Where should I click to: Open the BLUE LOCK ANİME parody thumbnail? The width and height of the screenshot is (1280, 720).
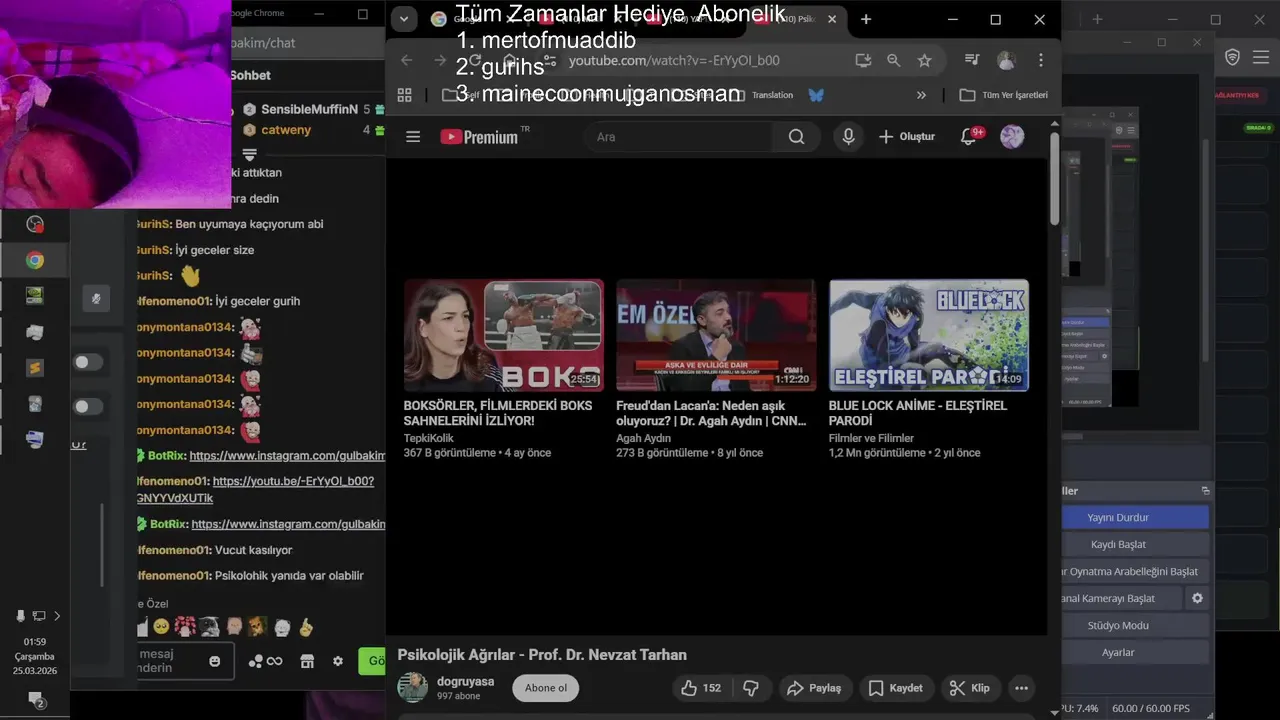pos(928,335)
